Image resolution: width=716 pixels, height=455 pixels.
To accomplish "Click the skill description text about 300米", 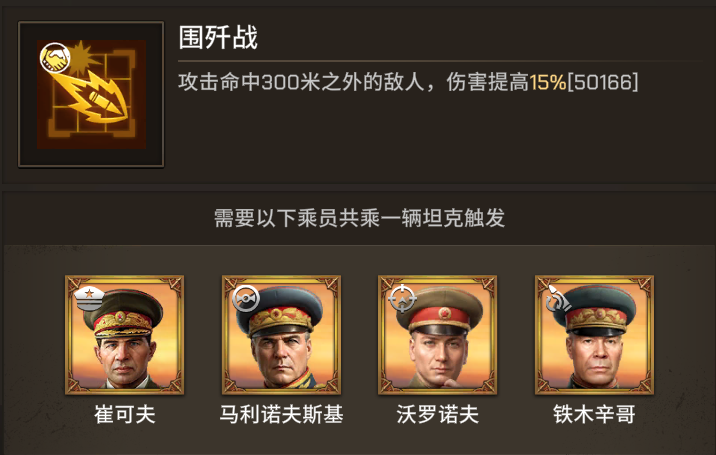I will 408,82.
